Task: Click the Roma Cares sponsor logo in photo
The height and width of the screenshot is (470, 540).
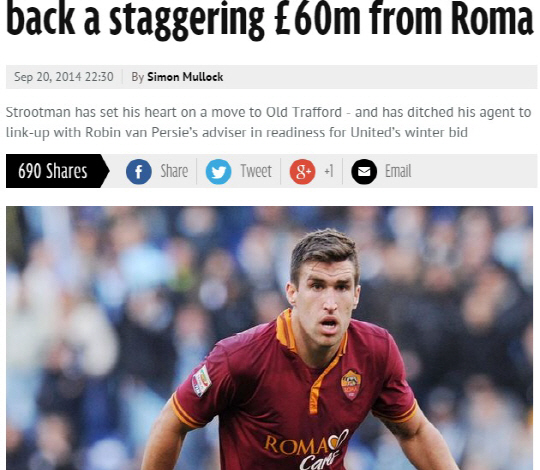Action: [x=306, y=449]
